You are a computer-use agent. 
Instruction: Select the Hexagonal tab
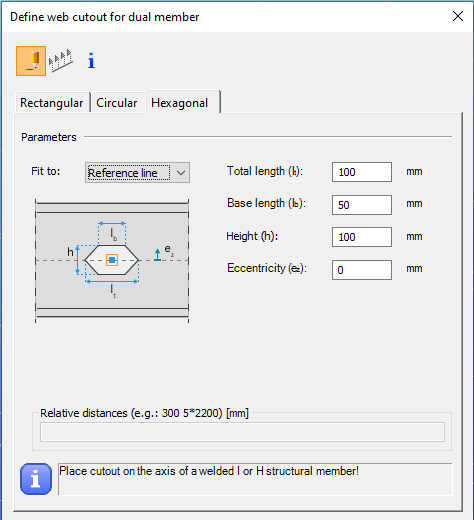click(180, 103)
